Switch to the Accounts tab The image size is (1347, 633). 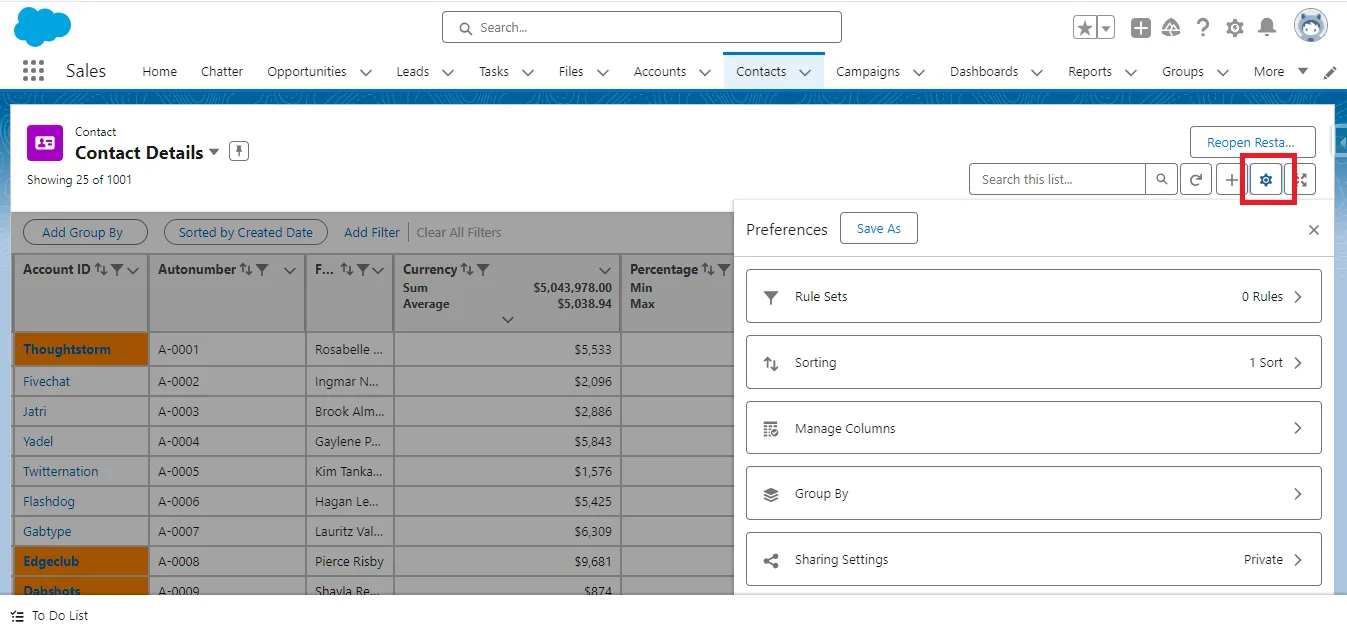pos(660,71)
